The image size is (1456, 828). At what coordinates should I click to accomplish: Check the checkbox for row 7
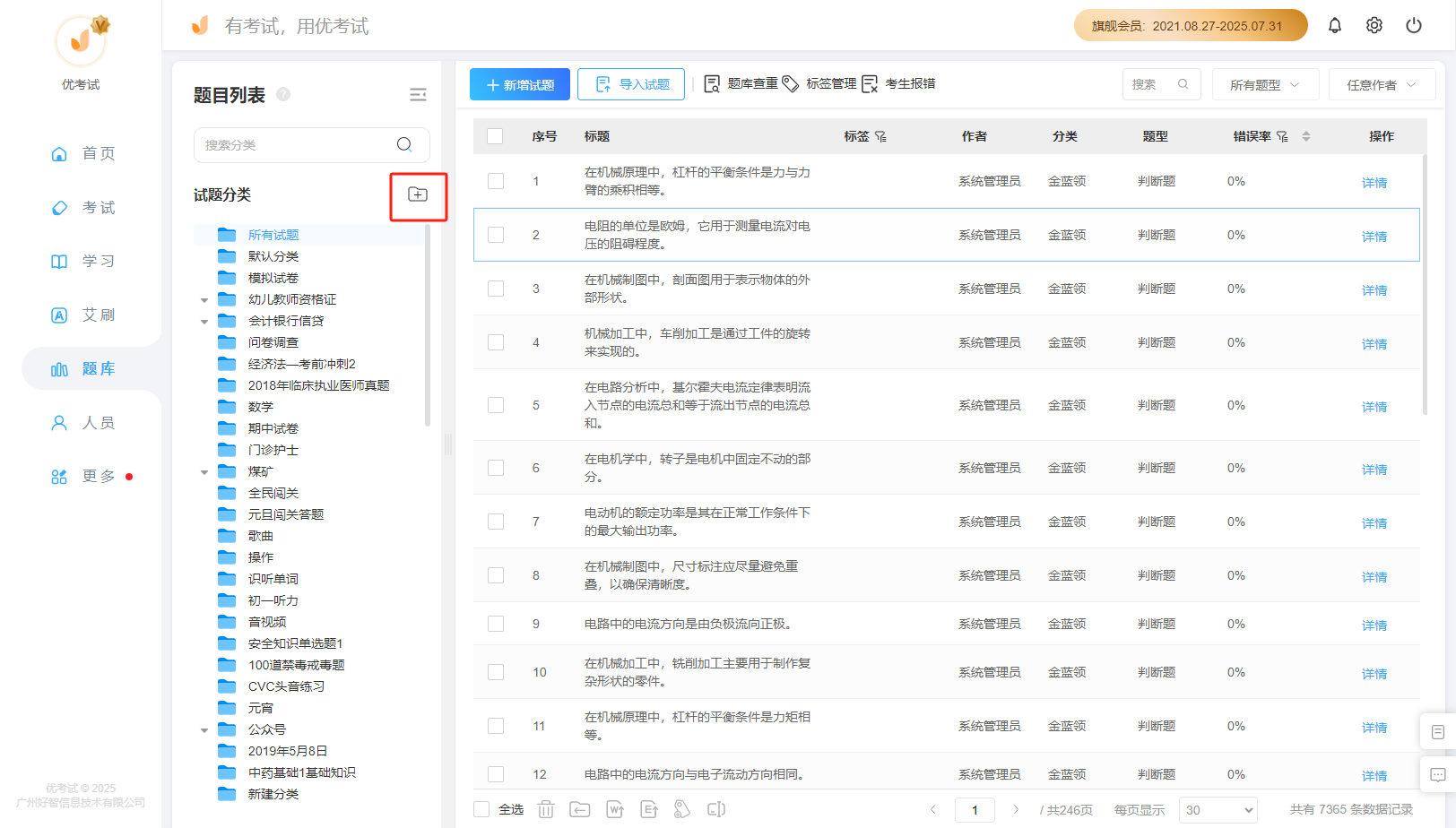point(496,522)
